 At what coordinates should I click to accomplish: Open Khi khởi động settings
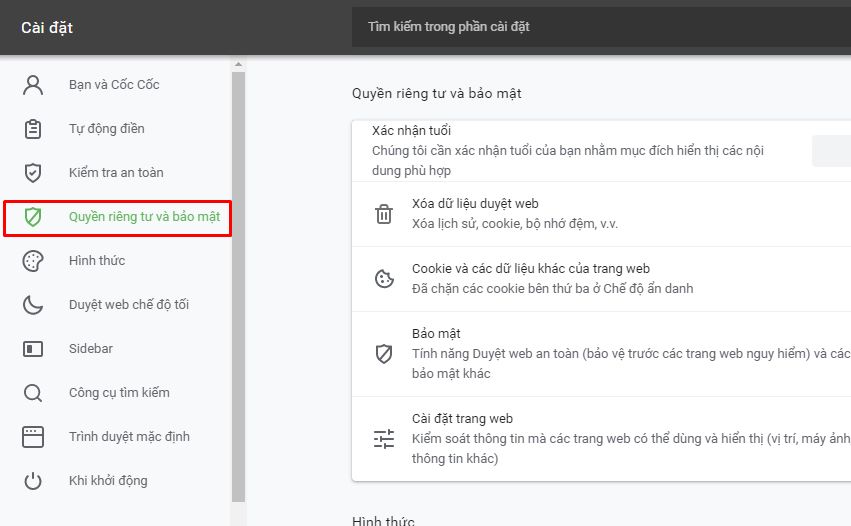108,481
